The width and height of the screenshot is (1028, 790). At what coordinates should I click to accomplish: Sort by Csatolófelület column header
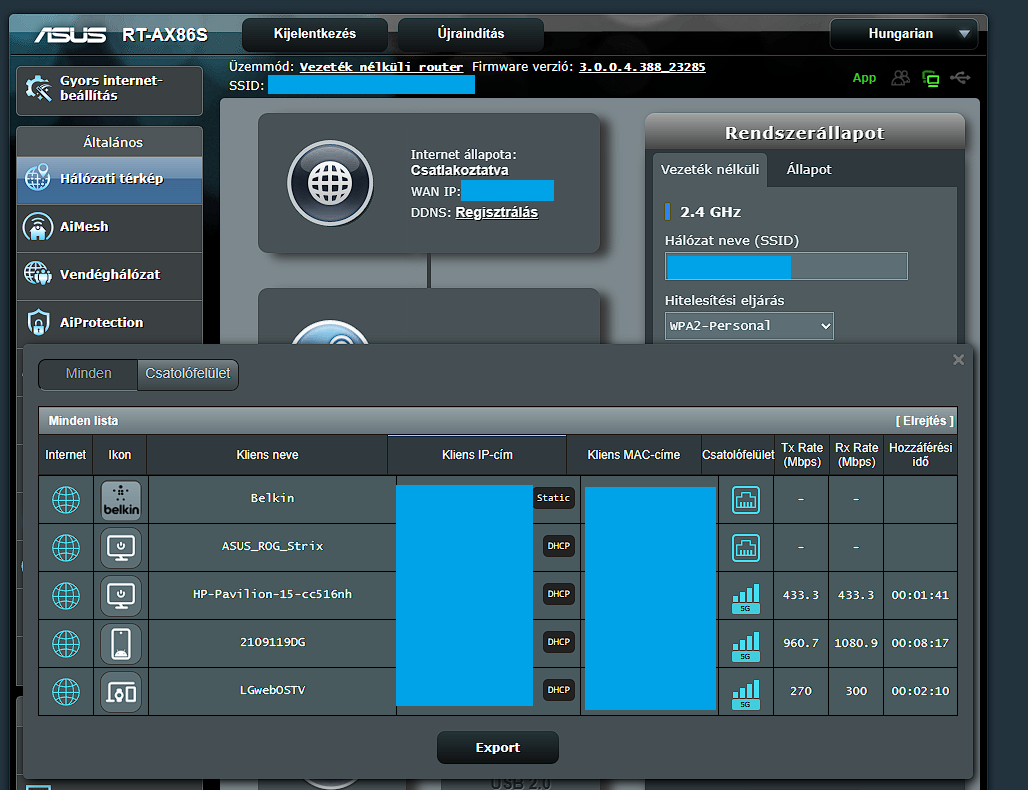click(x=738, y=455)
